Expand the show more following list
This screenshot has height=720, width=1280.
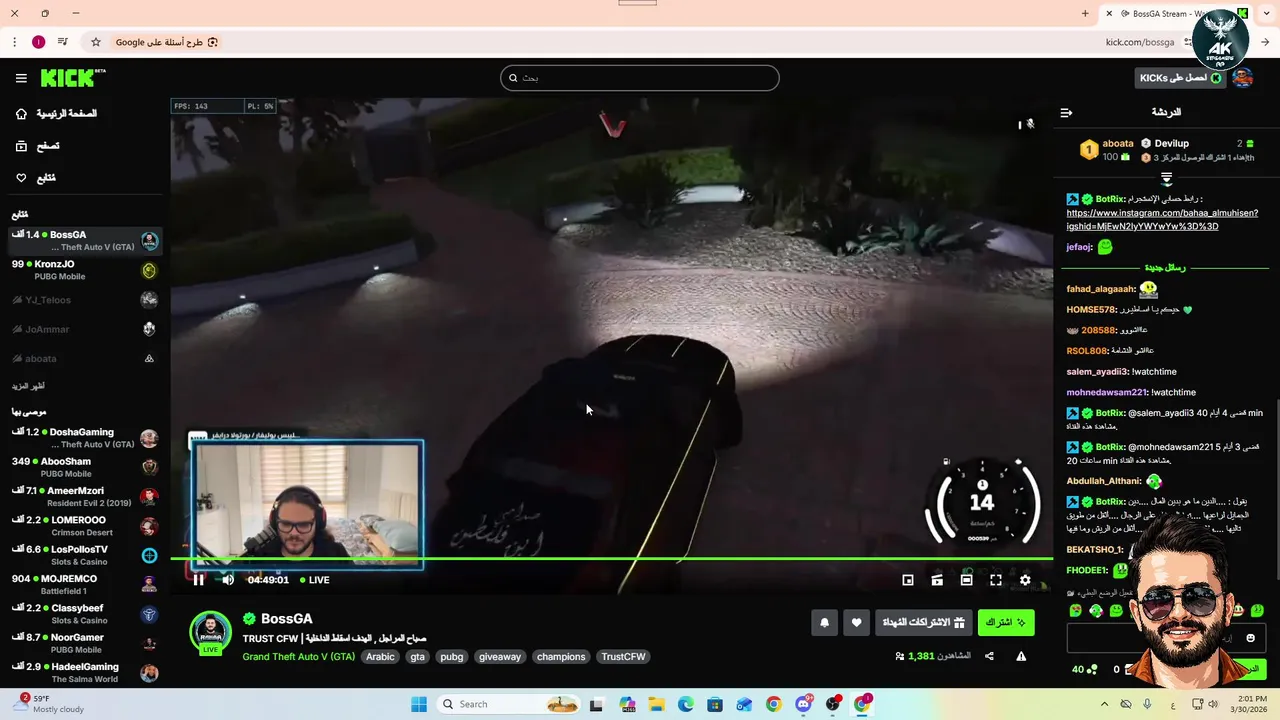pos(28,386)
